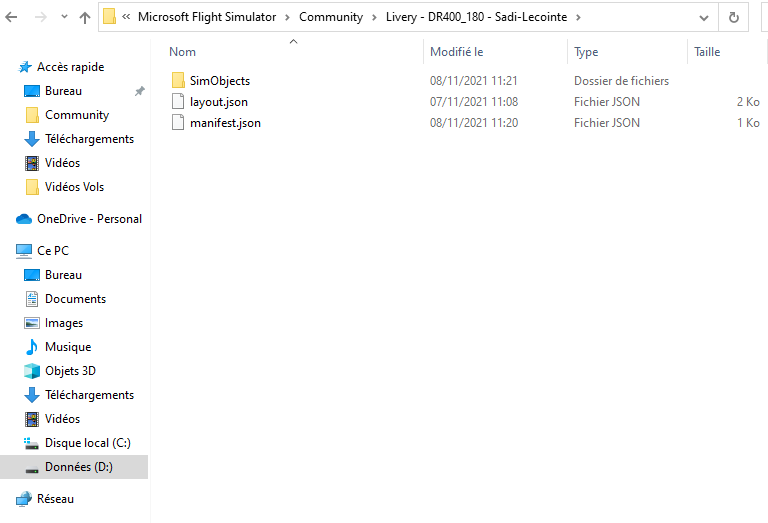
Task: Click the OneDrive cloud icon
Action: pos(24,219)
